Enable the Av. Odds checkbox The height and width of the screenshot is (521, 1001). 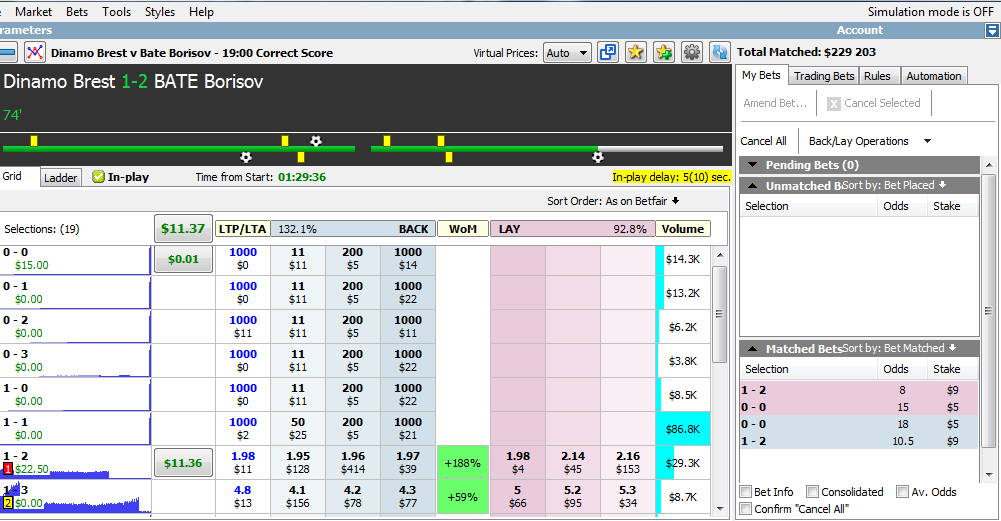tap(902, 492)
